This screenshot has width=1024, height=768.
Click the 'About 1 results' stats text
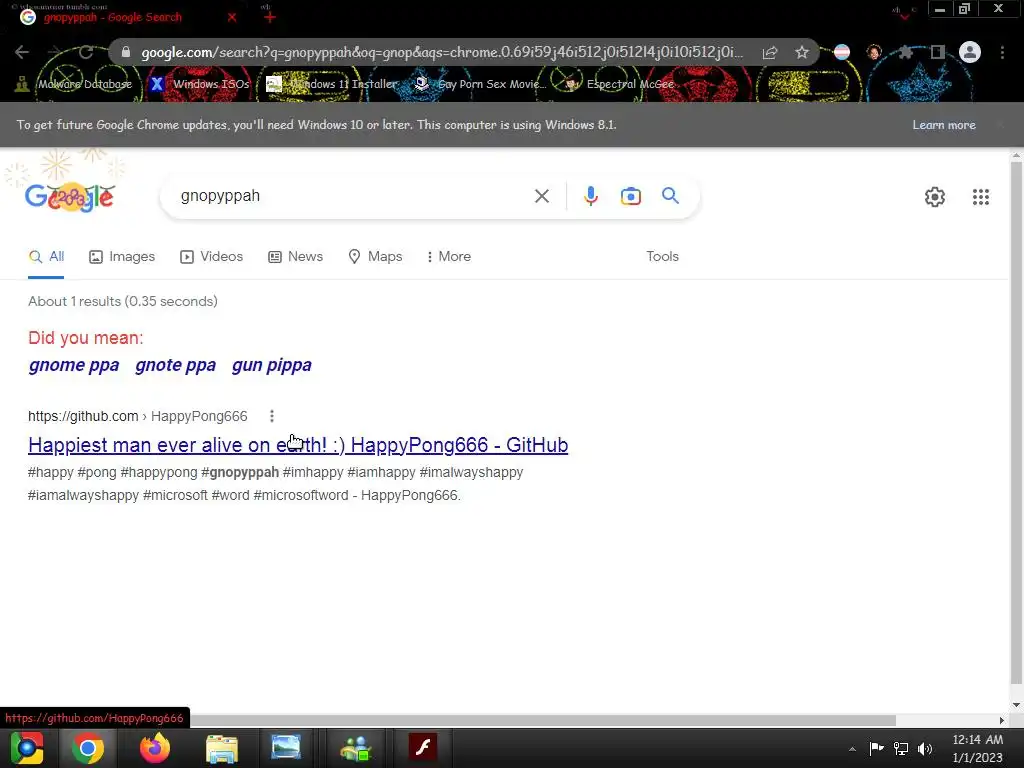click(123, 301)
